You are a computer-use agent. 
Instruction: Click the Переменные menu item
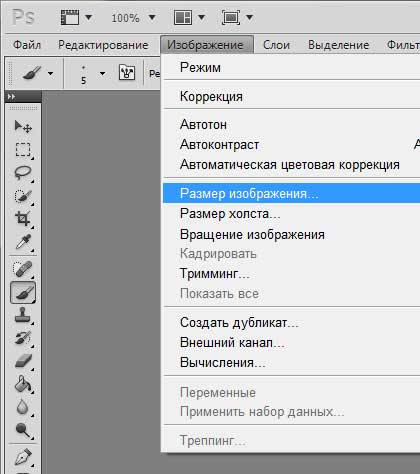[291, 392]
